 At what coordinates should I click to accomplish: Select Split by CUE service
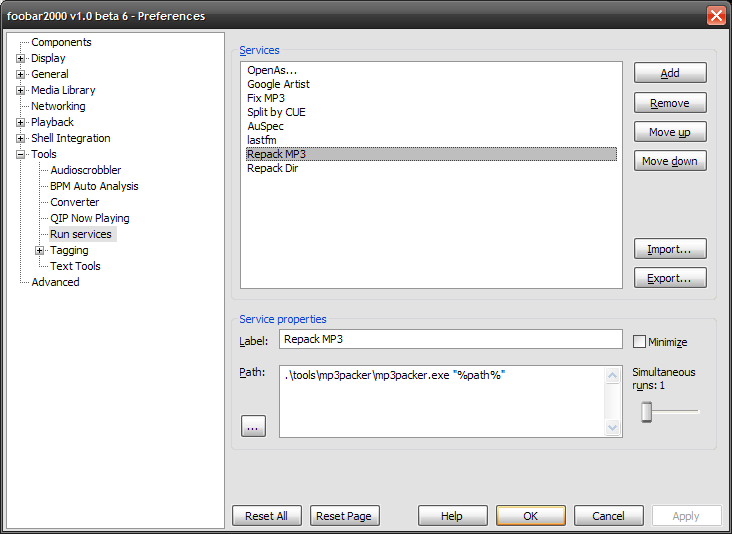[431, 112]
